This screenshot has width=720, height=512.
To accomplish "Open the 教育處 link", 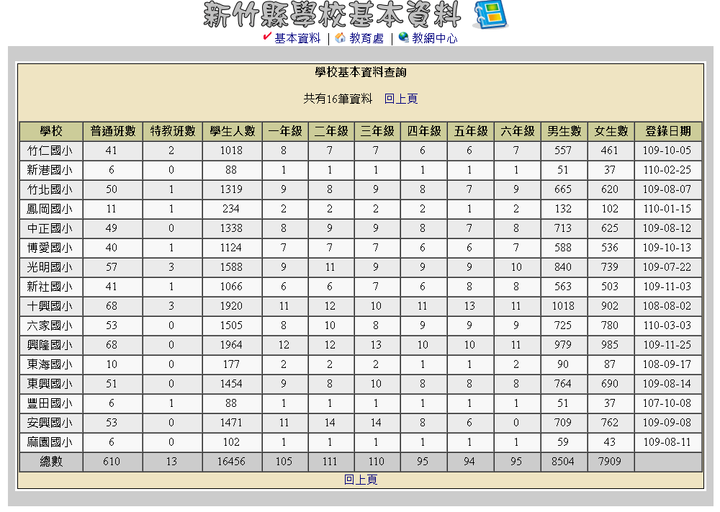I will [366, 38].
